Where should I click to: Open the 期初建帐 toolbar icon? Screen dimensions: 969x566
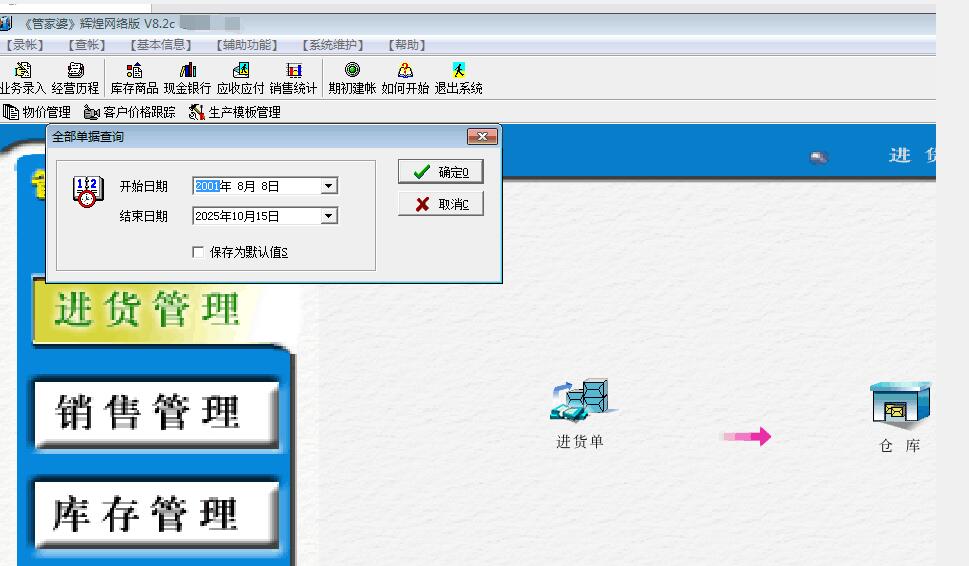click(352, 71)
